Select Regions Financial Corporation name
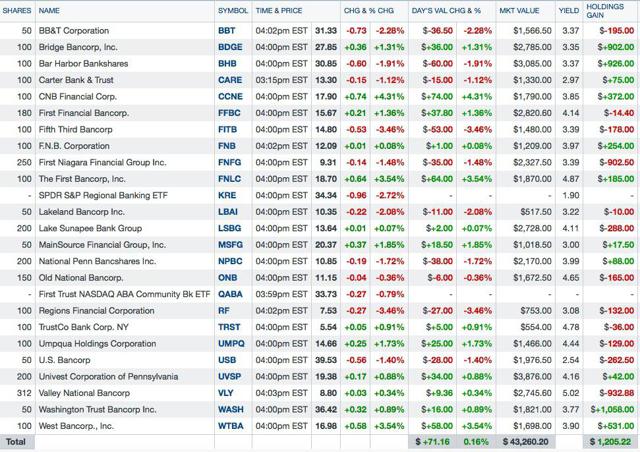Viewport: 640px width, 452px height. 96,311
